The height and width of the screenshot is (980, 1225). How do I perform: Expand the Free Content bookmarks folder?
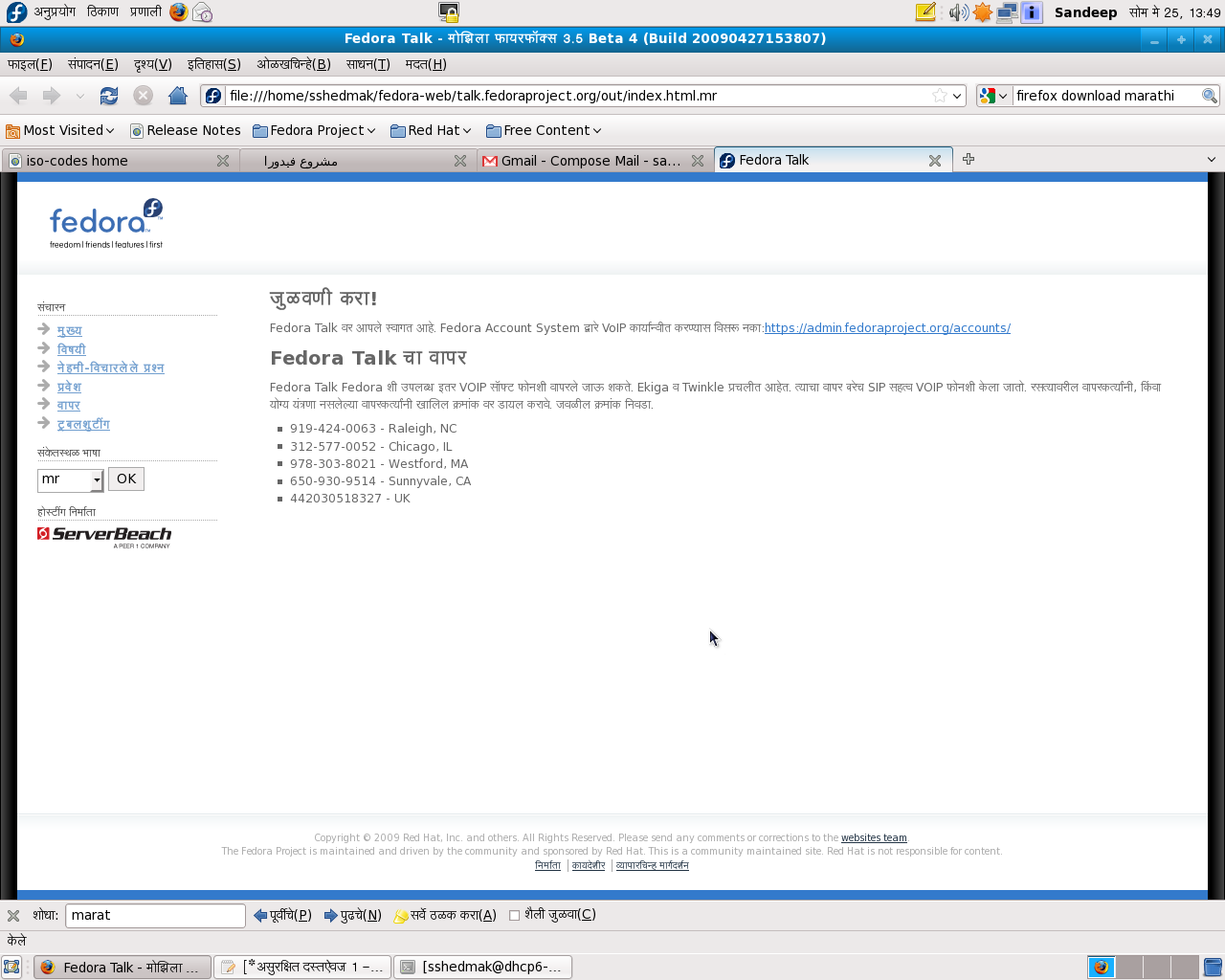544,130
